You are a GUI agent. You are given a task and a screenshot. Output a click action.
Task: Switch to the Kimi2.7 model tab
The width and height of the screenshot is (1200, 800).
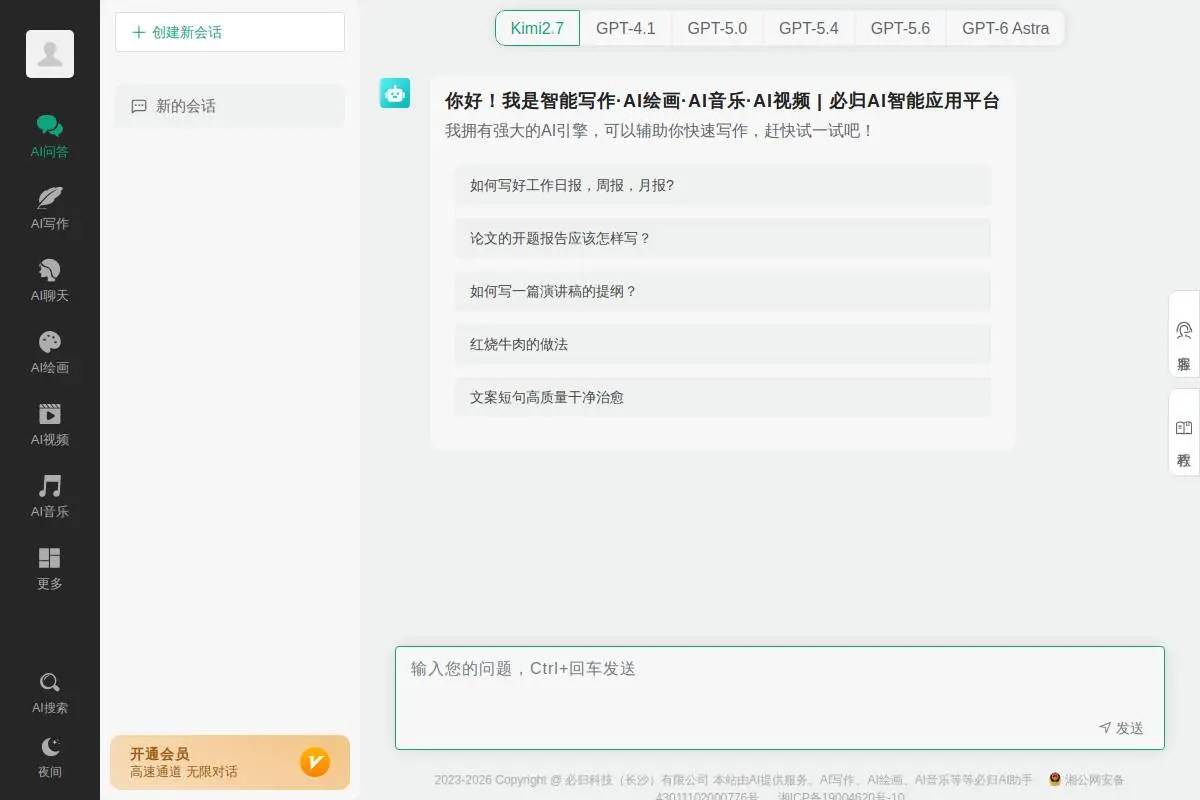(537, 28)
